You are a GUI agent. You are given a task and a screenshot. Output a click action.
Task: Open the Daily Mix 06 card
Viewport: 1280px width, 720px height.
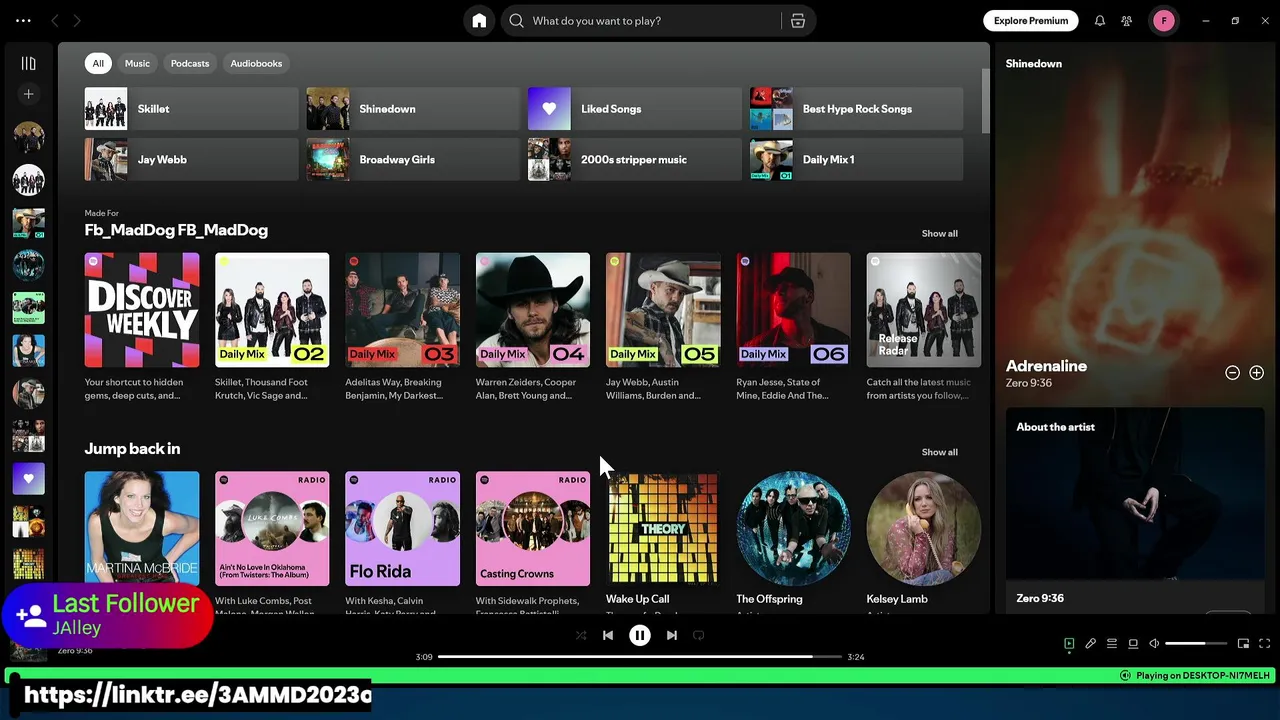tap(793, 327)
